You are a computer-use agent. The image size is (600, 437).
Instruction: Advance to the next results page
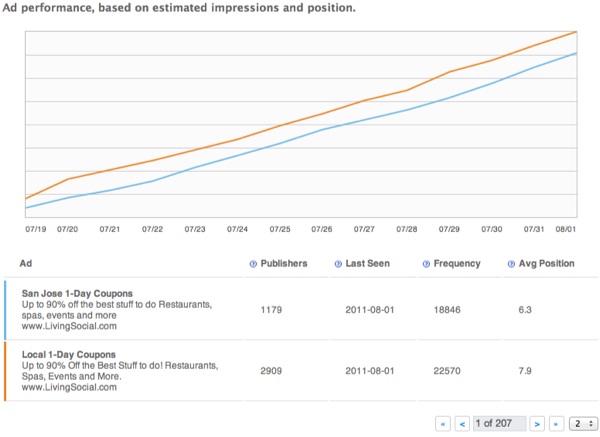click(x=537, y=424)
